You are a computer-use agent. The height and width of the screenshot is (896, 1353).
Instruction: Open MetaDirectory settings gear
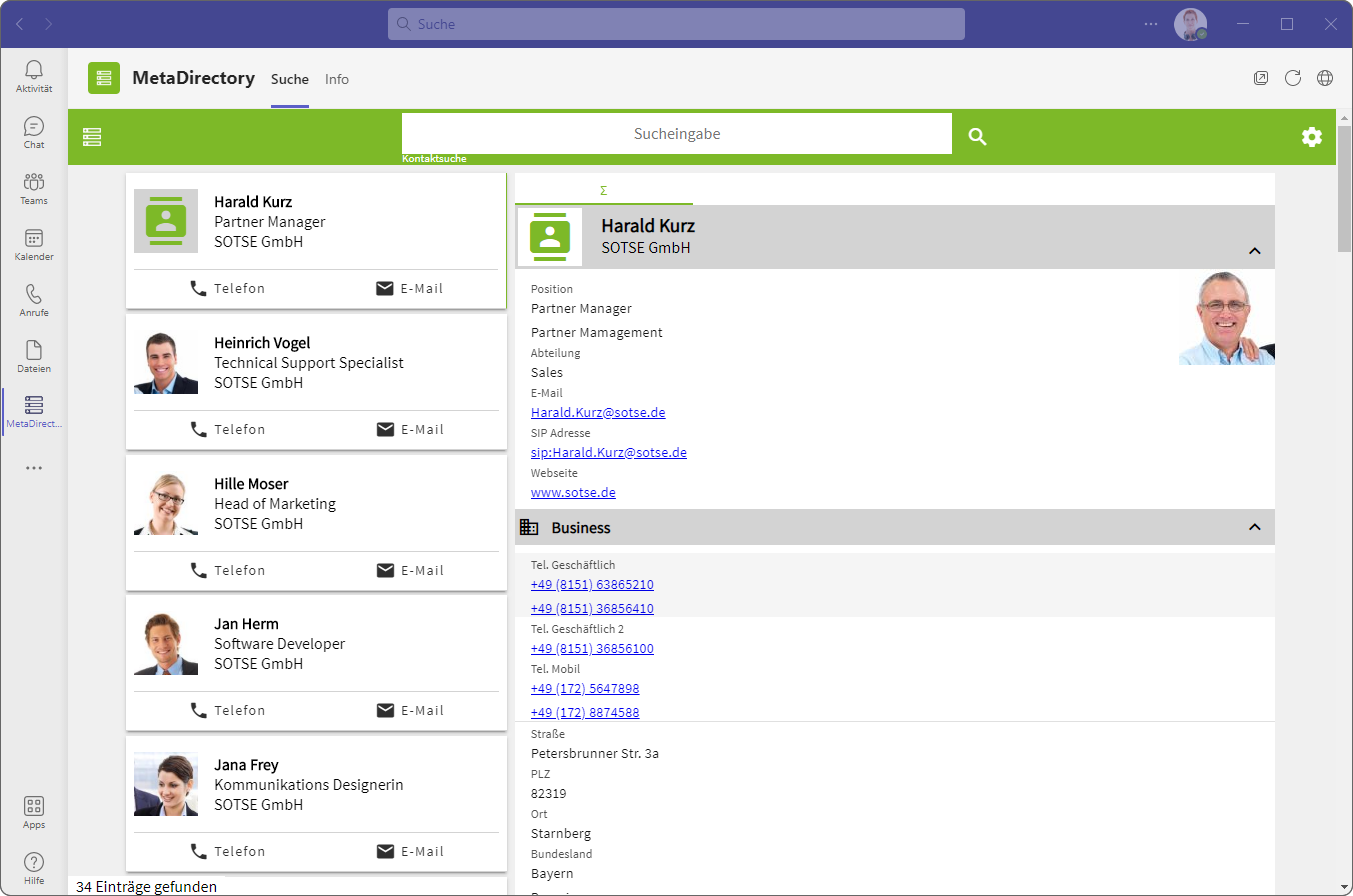click(1311, 137)
